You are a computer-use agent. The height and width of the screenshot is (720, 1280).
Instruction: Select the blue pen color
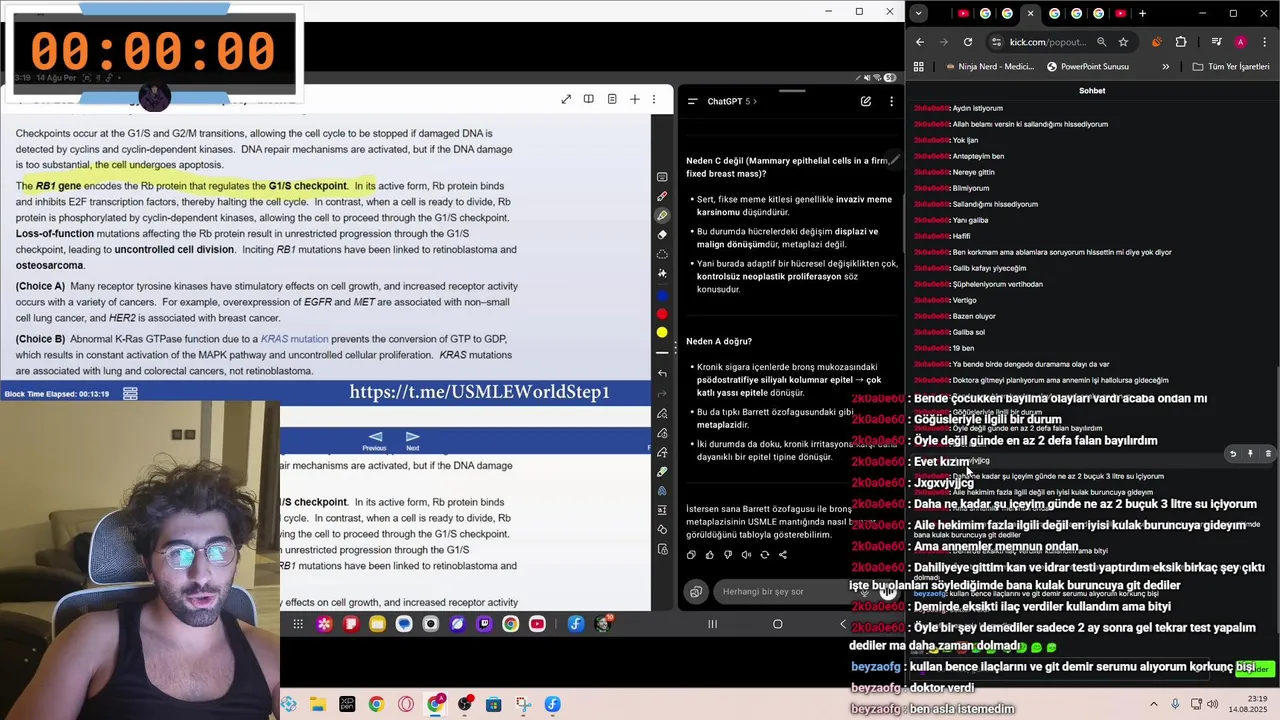point(662,296)
